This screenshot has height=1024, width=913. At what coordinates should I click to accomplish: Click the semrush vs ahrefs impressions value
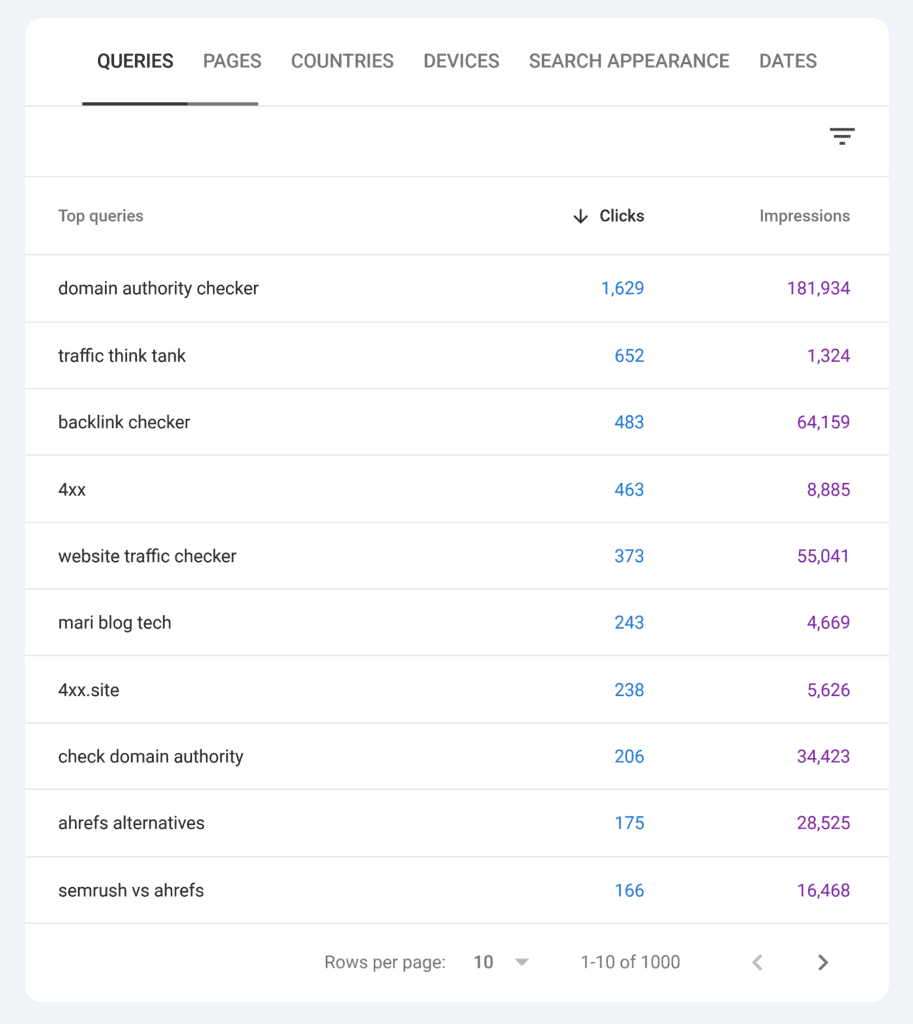(823, 890)
